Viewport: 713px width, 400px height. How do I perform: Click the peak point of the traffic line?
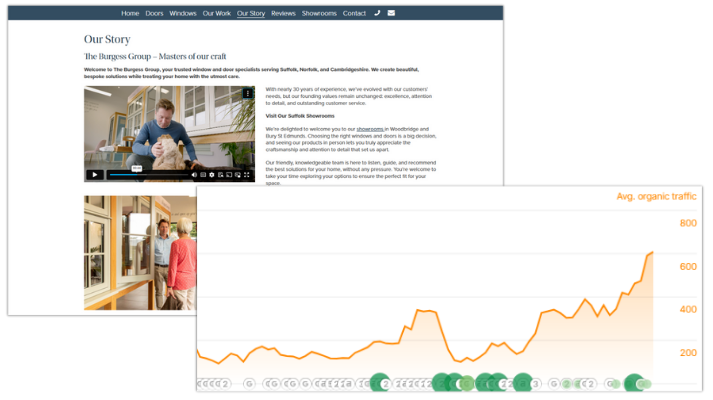[653, 252]
